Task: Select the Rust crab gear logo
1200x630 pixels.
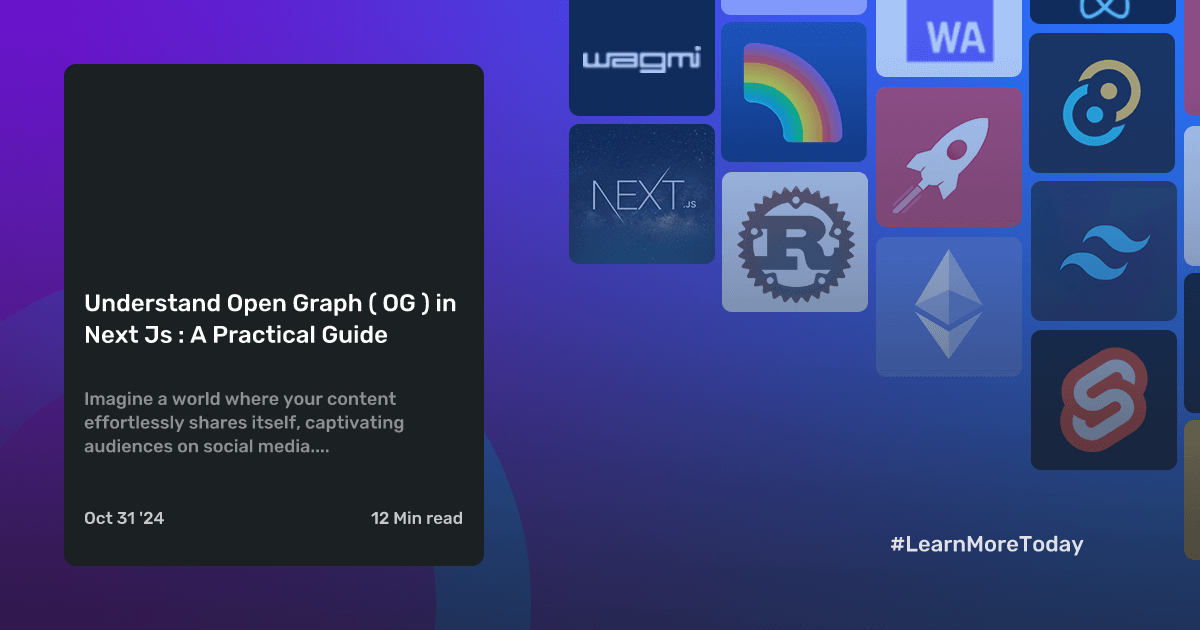Action: [x=794, y=241]
